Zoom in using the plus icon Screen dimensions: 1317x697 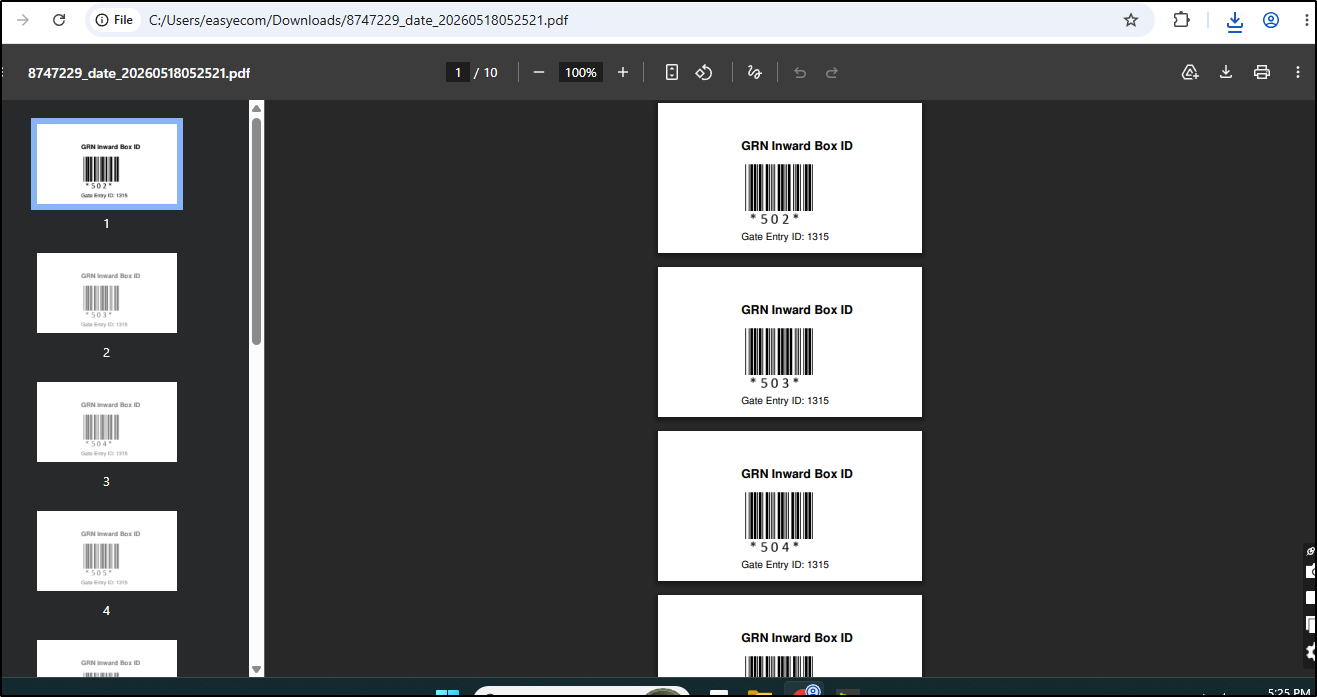point(623,72)
